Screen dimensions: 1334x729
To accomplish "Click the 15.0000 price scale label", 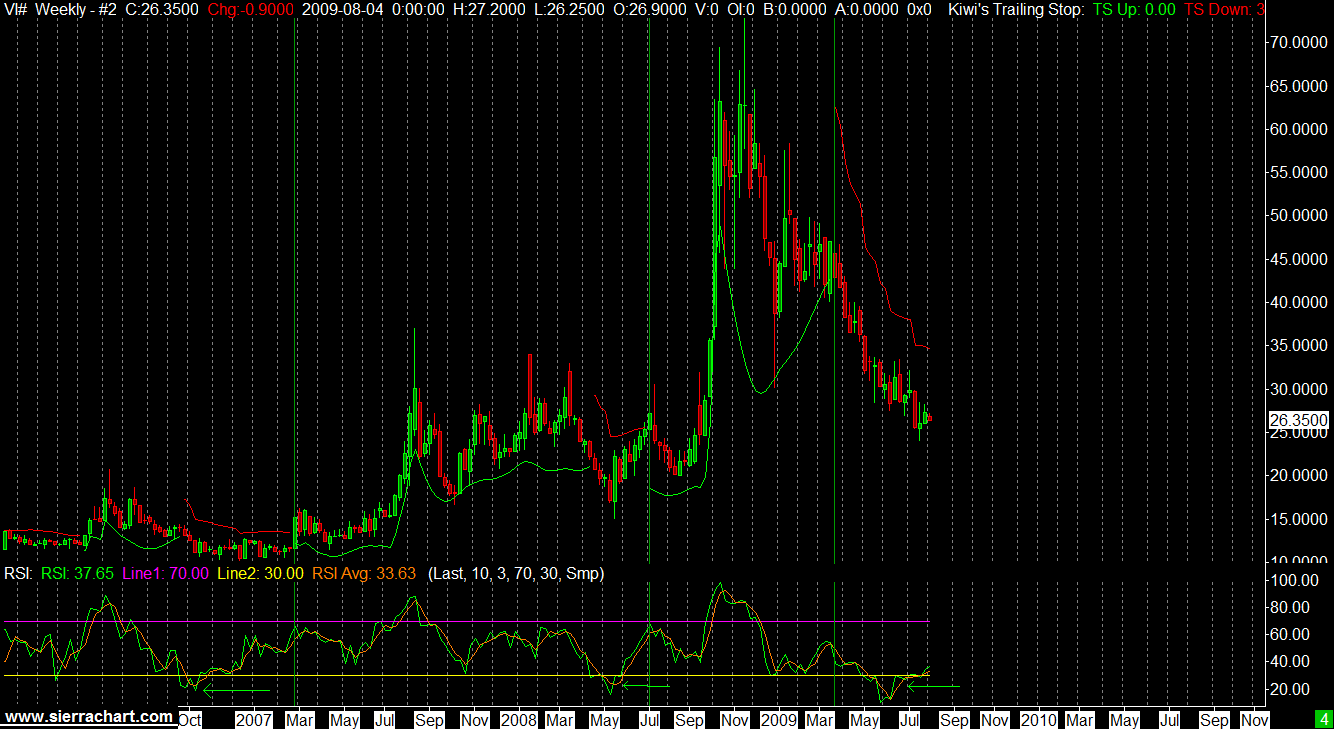I will 1298,518.
